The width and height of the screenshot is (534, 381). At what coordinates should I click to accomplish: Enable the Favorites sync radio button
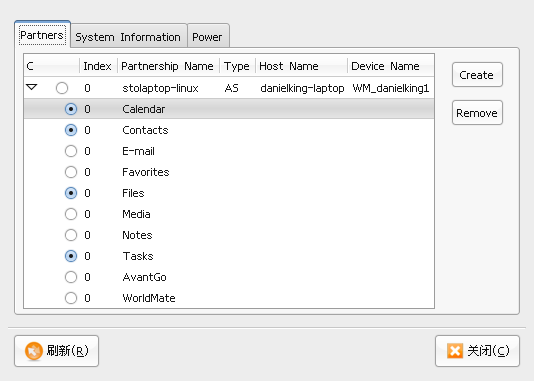click(x=71, y=172)
